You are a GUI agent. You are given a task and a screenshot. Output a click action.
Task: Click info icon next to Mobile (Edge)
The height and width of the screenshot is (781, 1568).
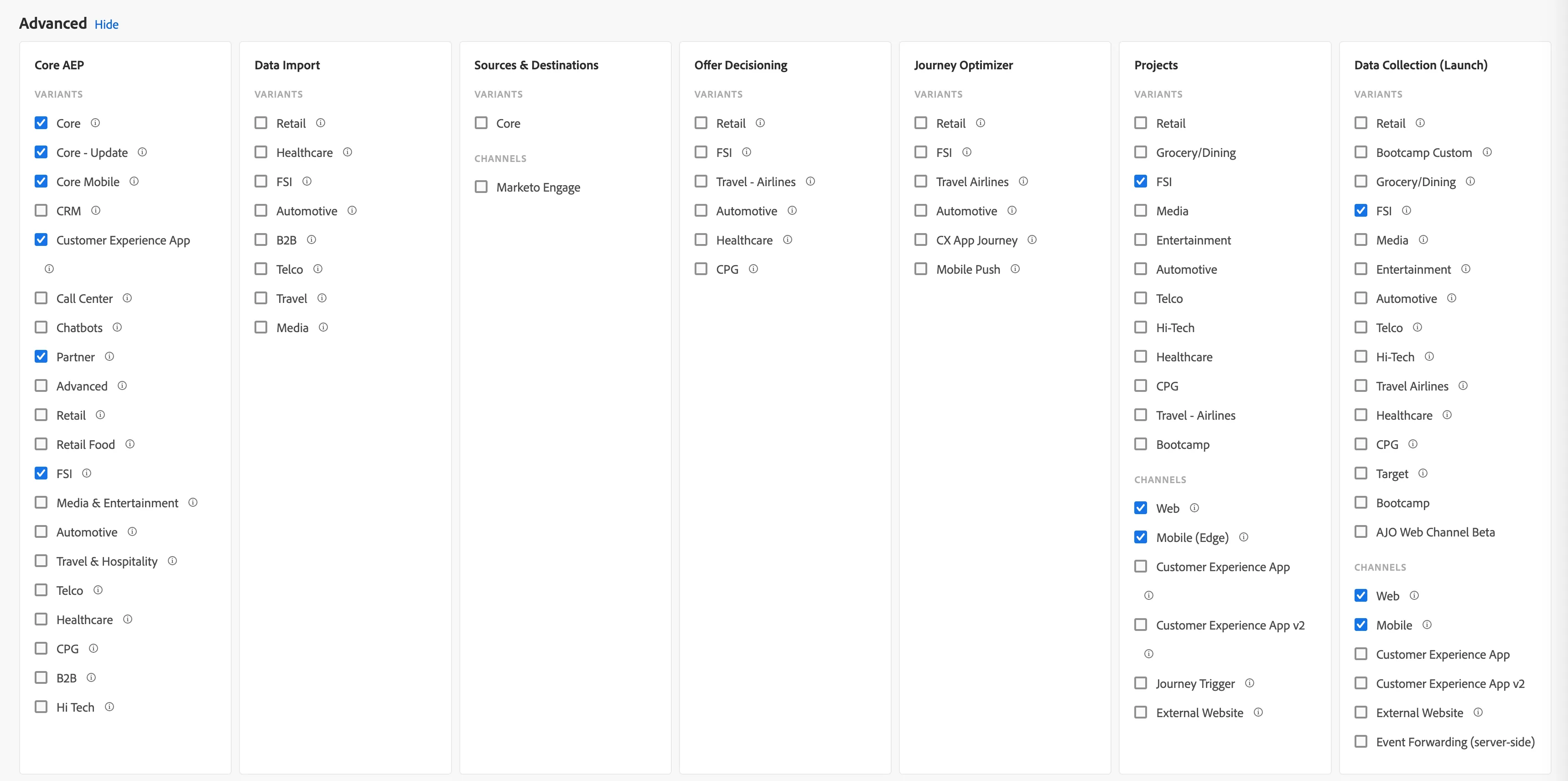(1244, 537)
